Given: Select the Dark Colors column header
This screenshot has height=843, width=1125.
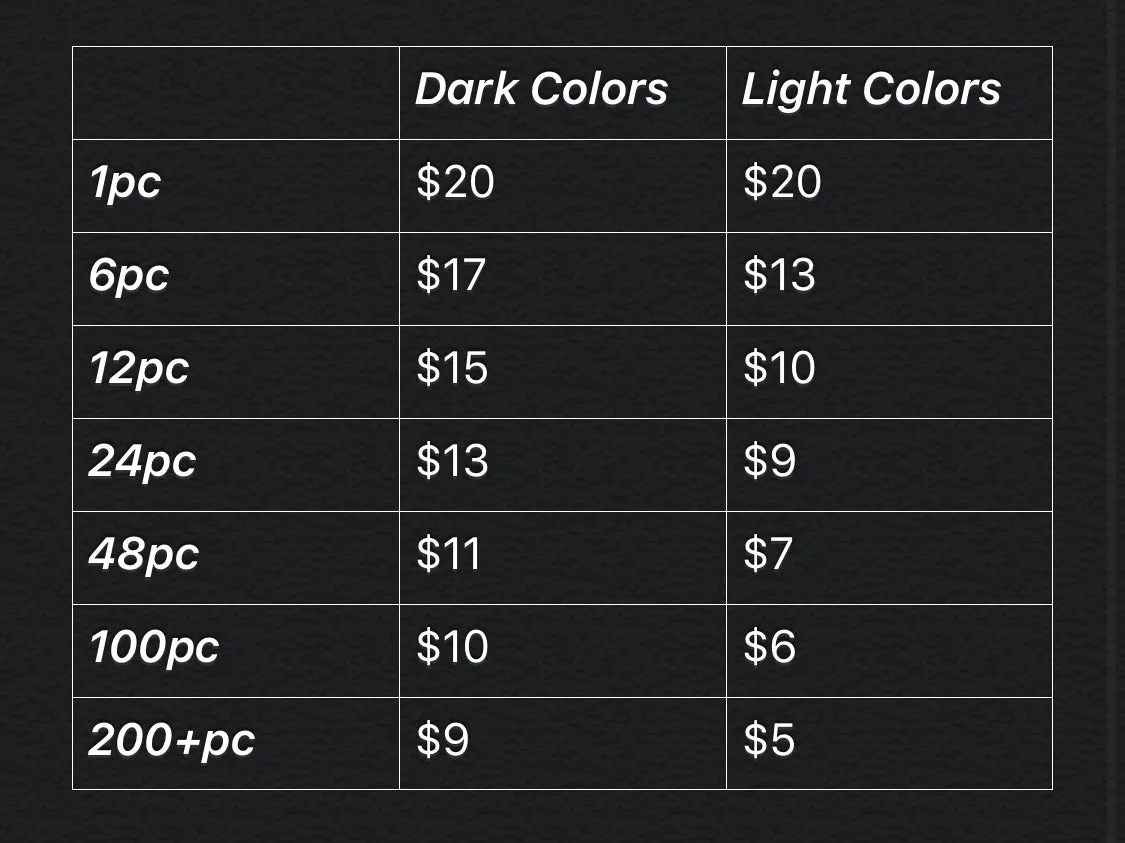Looking at the screenshot, I should click(542, 89).
